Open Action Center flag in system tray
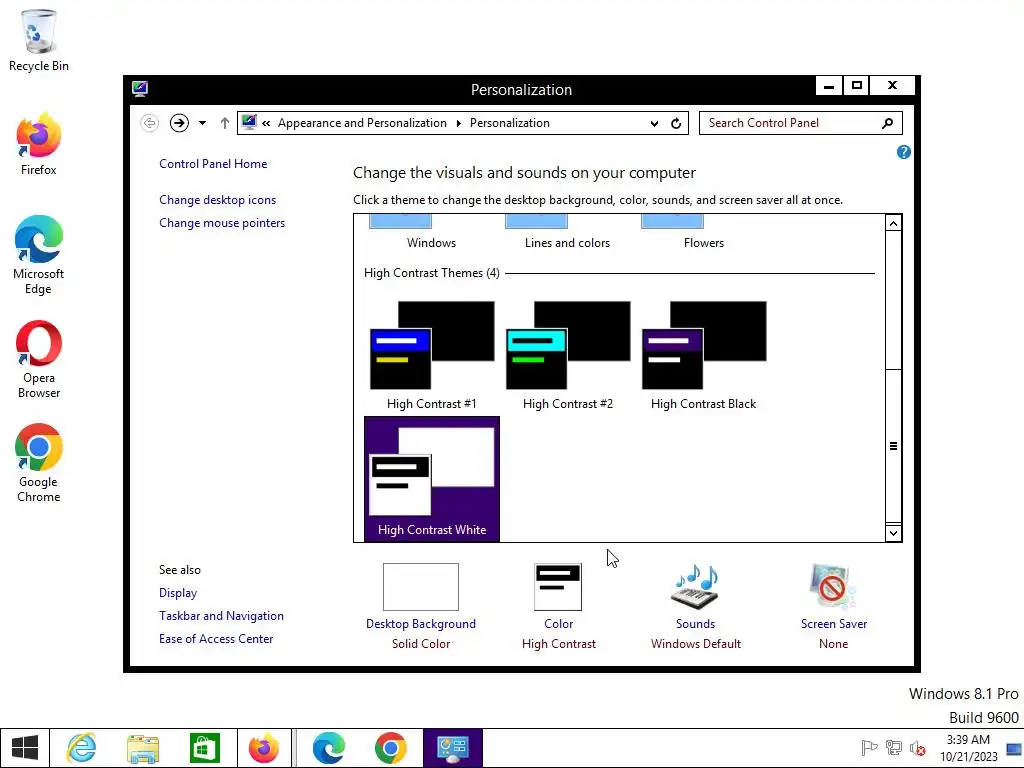Image resolution: width=1024 pixels, height=768 pixels. coord(869,748)
